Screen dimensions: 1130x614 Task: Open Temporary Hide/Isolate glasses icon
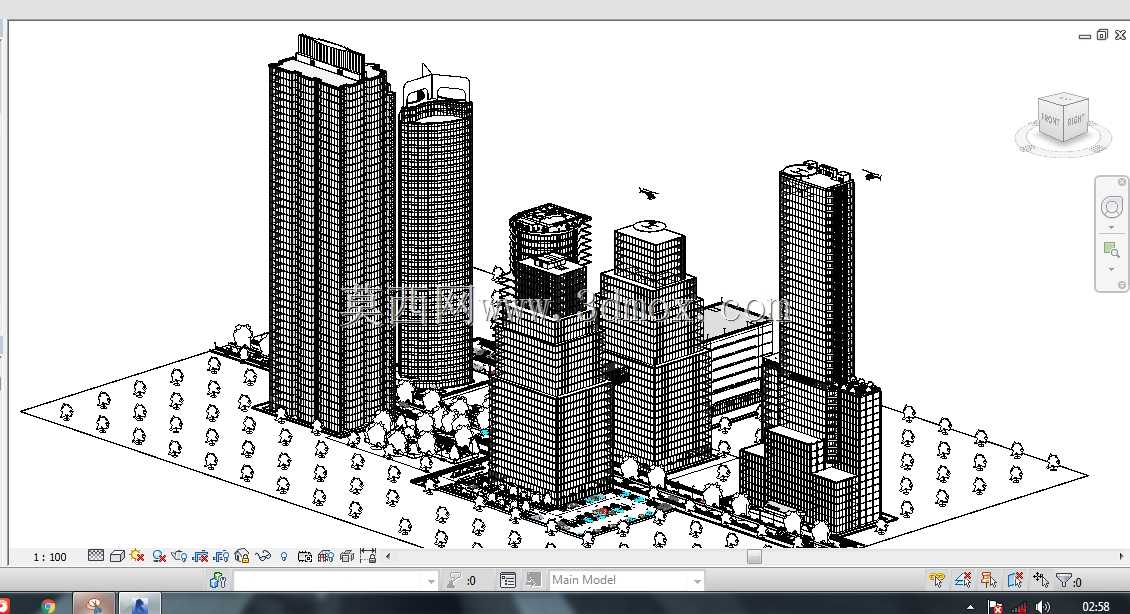click(263, 556)
